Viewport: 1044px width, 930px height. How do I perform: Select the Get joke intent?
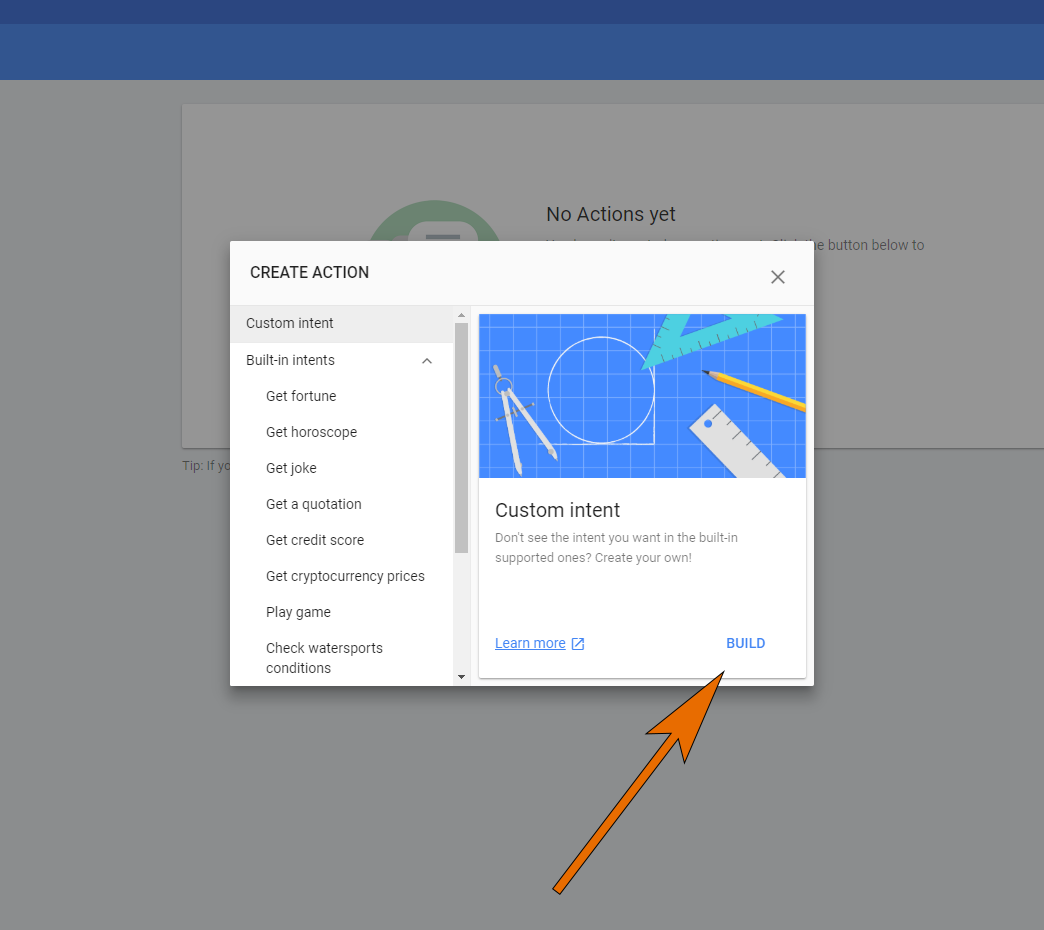coord(291,468)
